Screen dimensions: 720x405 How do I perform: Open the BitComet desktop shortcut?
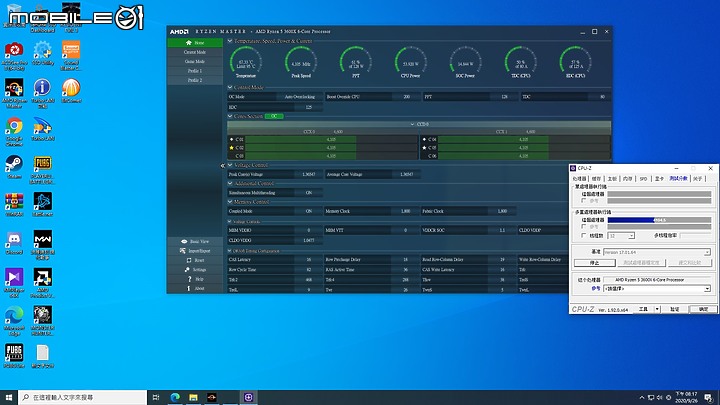[71, 90]
